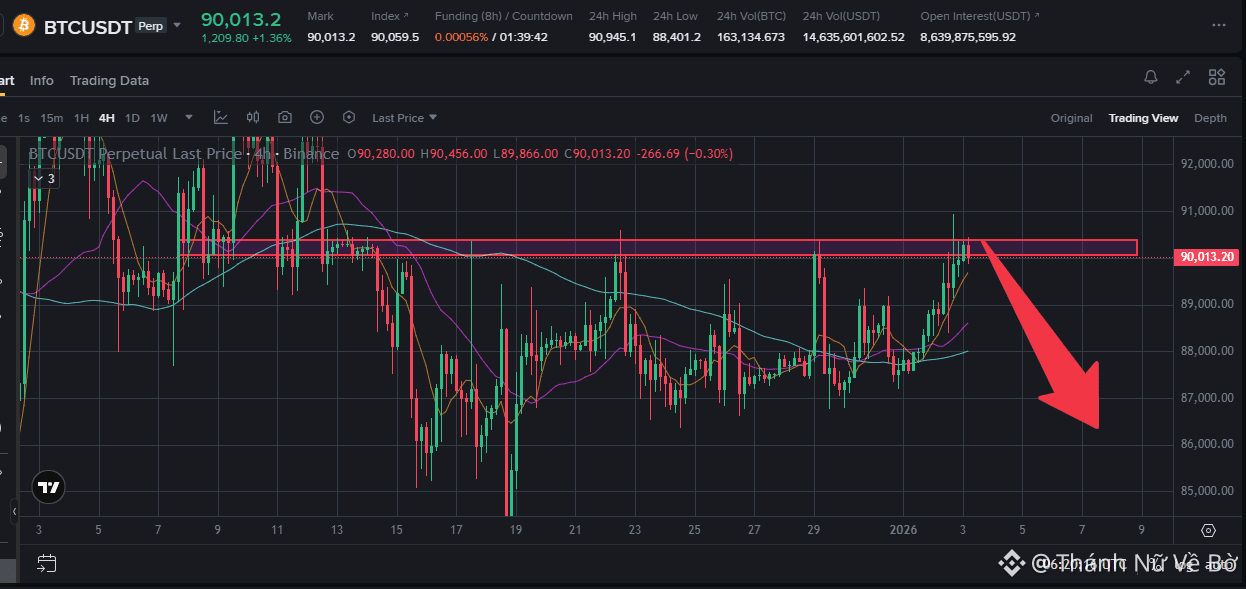Screen dimensions: 1246x589
Task: Click the 85,000.00 price axis label
Action: [1208, 491]
